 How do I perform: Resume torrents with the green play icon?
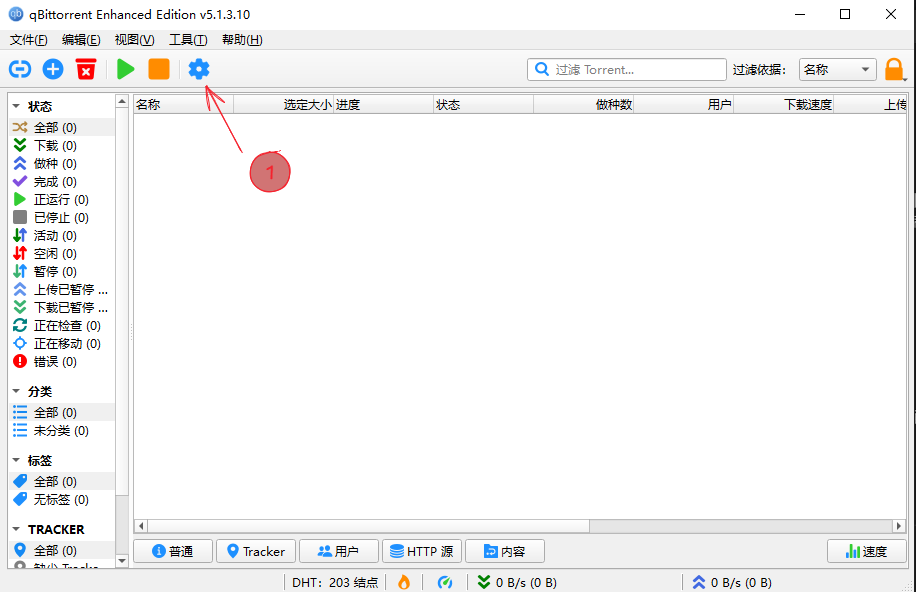point(124,69)
